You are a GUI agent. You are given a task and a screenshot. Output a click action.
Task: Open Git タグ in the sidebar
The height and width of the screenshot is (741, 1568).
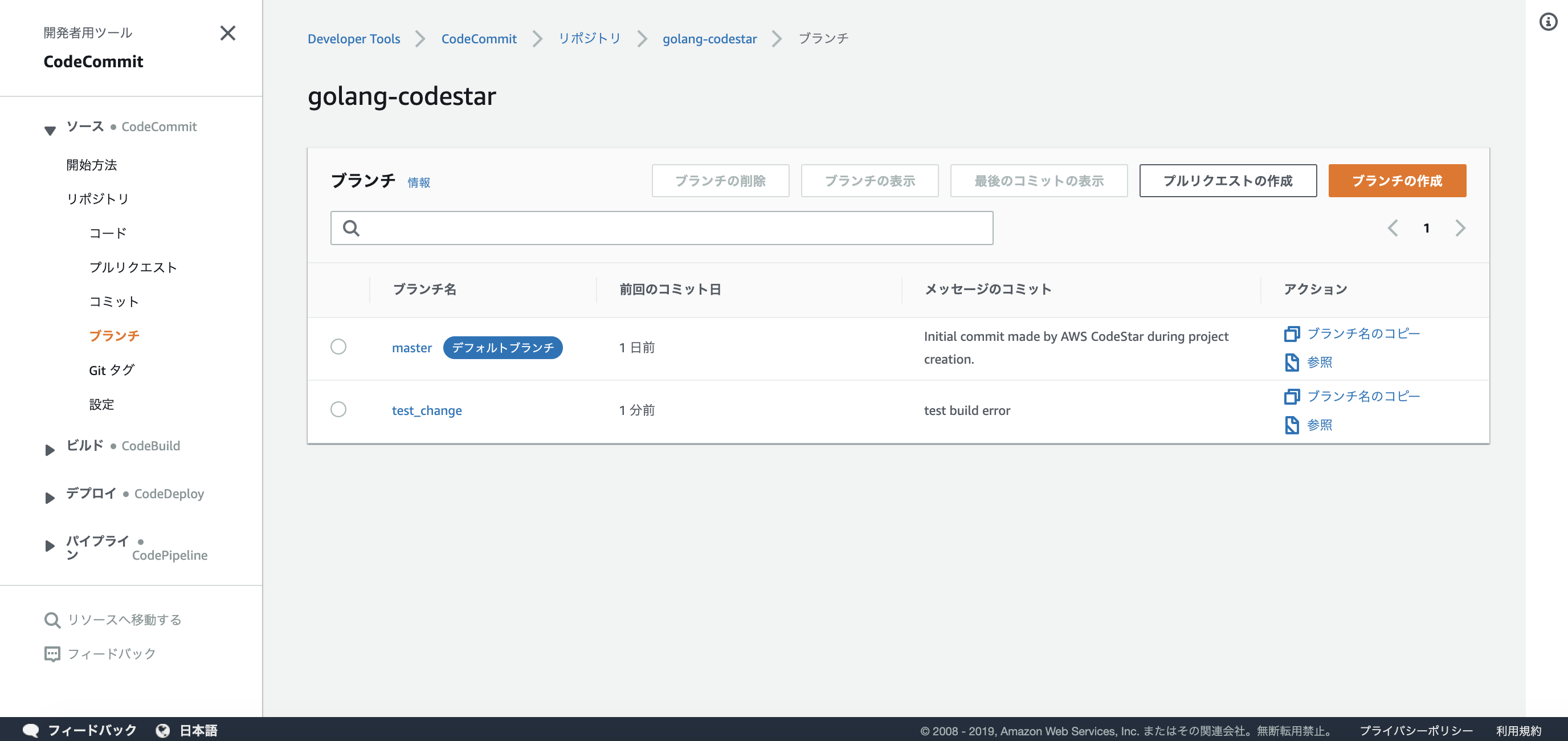tap(112, 370)
